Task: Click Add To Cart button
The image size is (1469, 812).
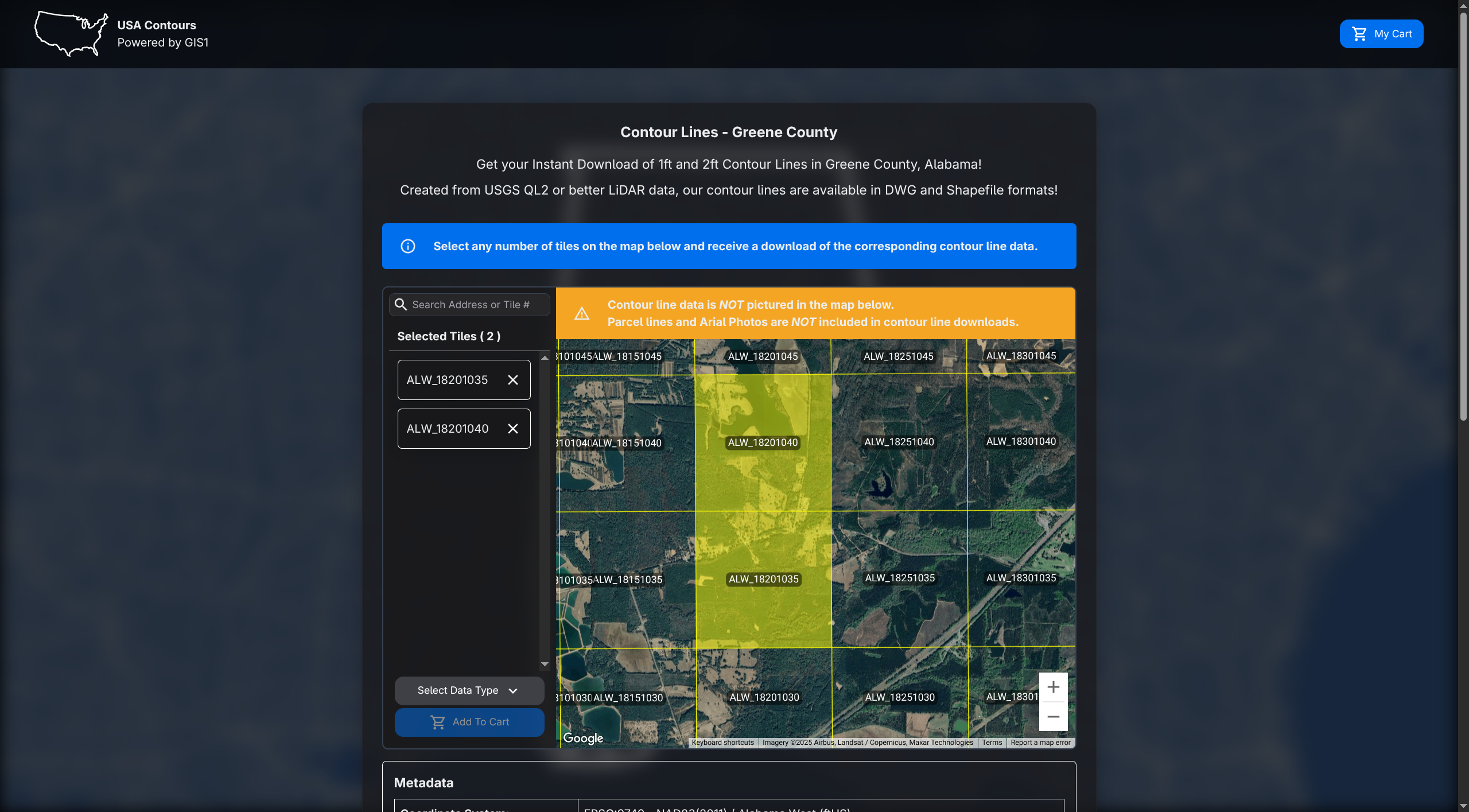Action: (x=469, y=722)
